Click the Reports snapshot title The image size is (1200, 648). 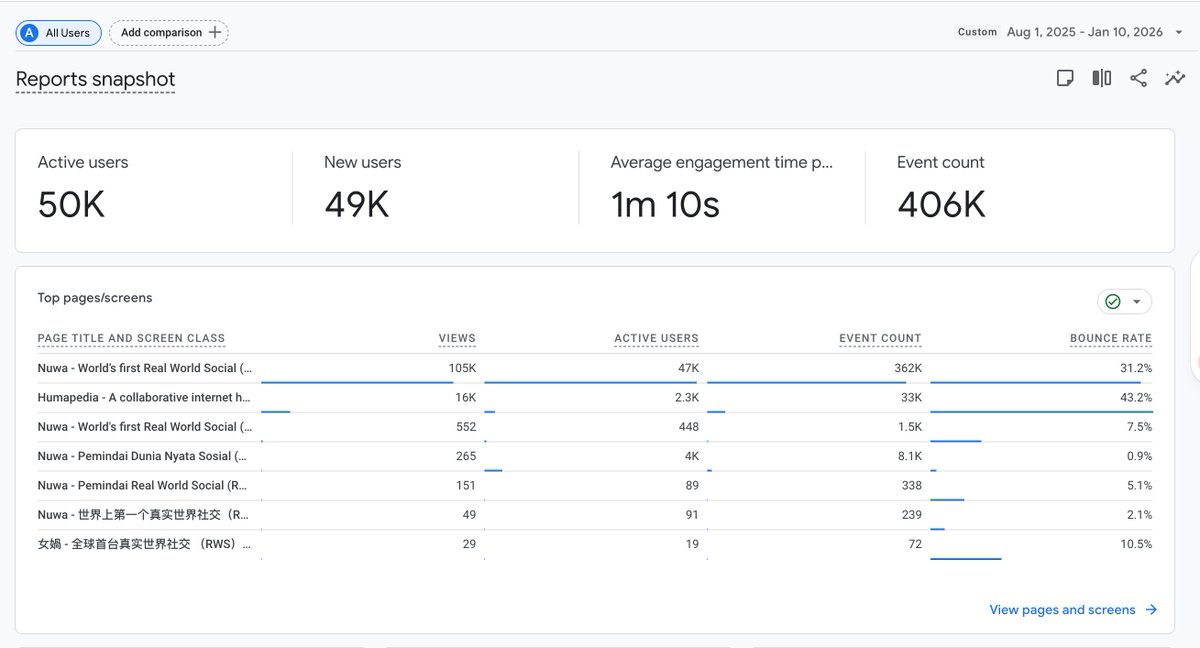pos(95,80)
